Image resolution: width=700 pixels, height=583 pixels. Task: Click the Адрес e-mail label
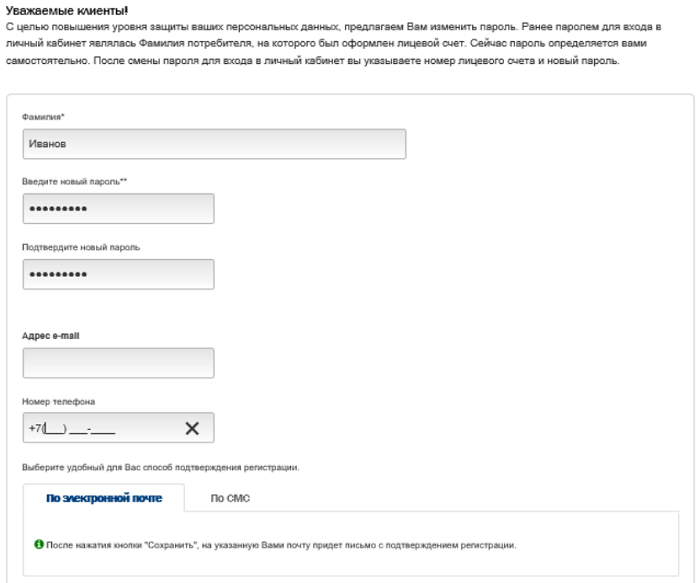pos(50,336)
